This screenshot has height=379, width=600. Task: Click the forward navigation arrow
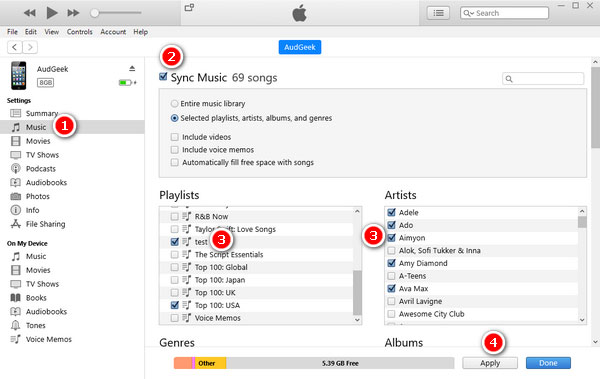click(30, 47)
